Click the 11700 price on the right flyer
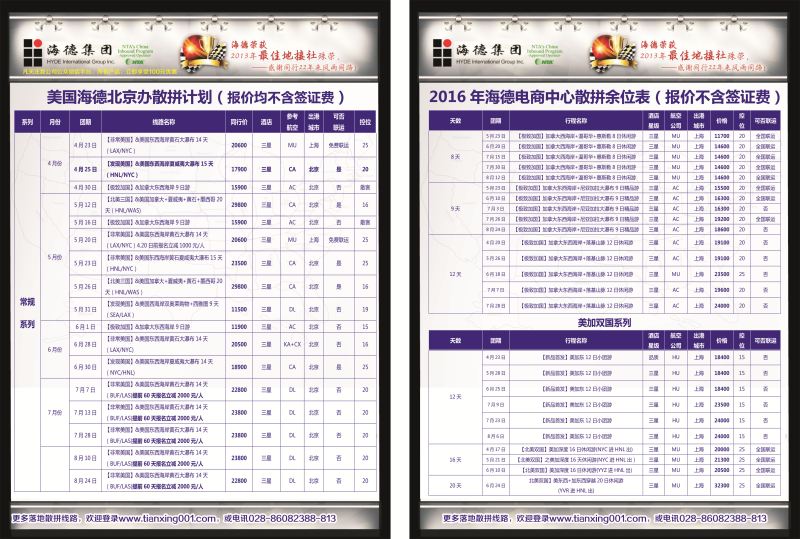800x539 pixels. pos(721,136)
